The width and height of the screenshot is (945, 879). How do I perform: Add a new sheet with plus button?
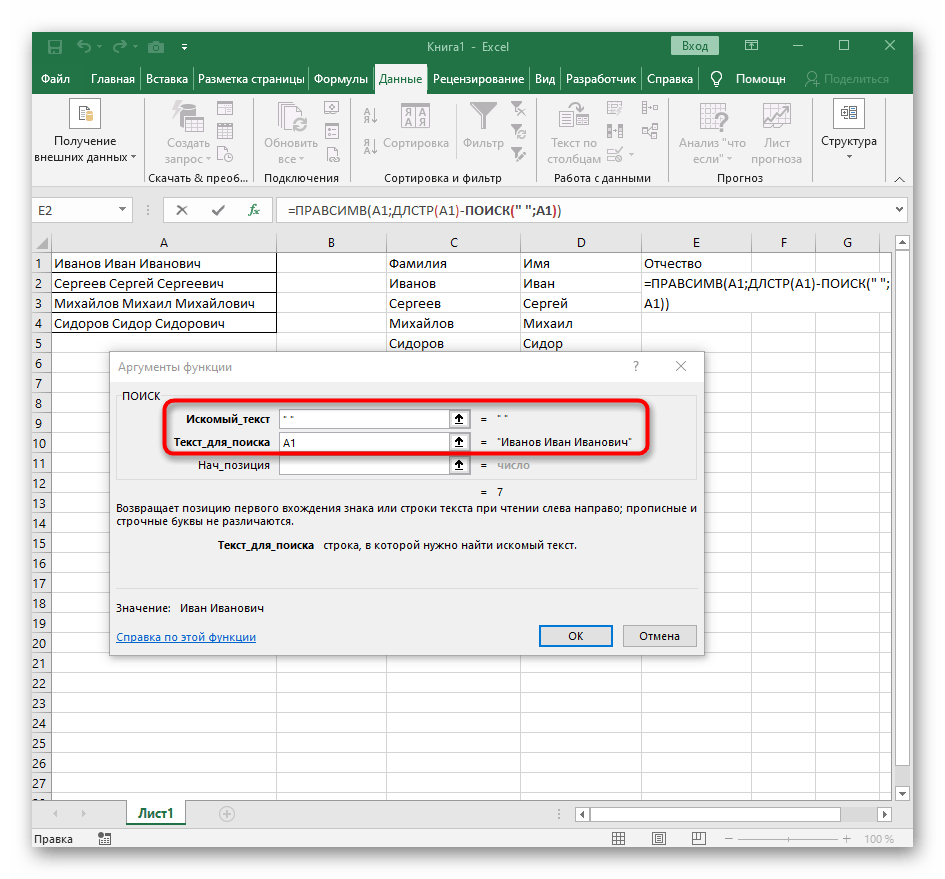tap(226, 814)
